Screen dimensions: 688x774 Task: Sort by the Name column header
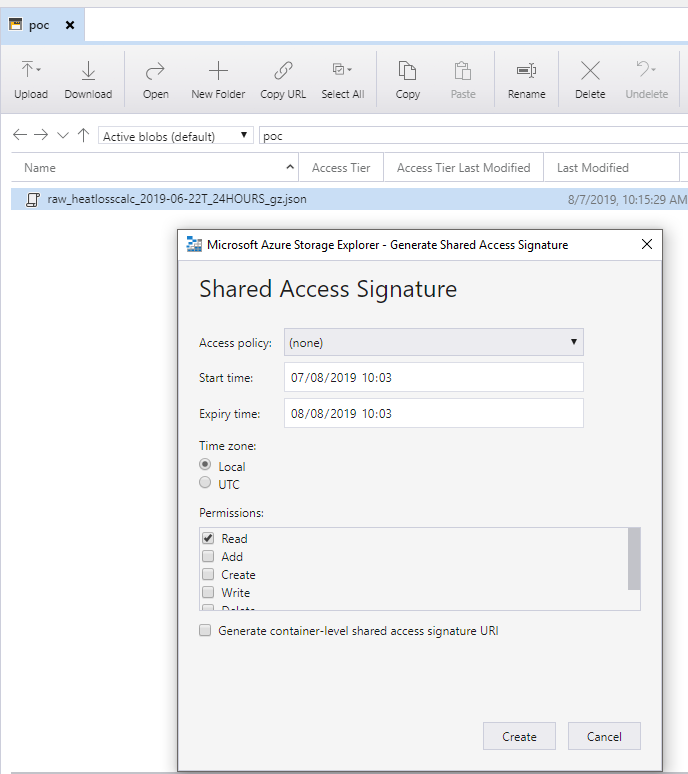pyautogui.click(x=155, y=167)
